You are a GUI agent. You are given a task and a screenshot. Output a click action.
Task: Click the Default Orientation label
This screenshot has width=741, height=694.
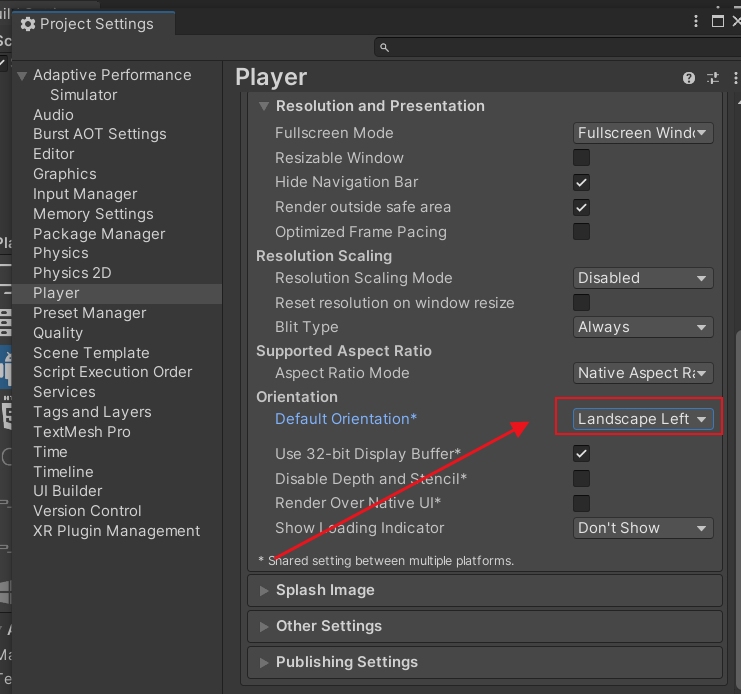click(x=346, y=420)
